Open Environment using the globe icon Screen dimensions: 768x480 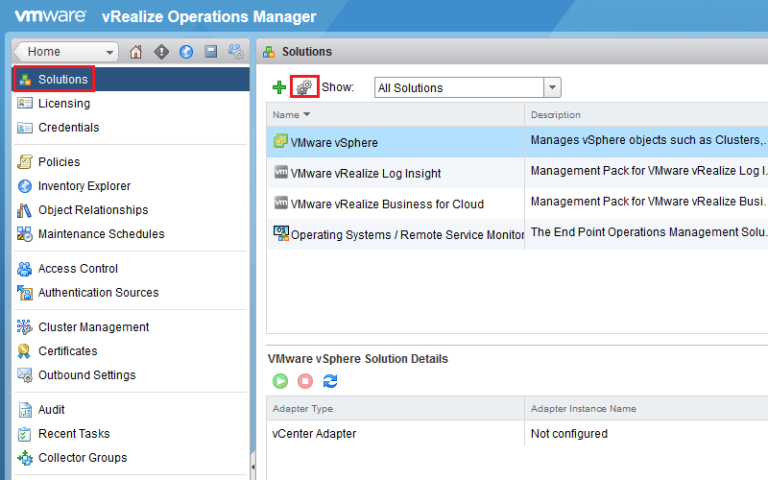coord(186,52)
